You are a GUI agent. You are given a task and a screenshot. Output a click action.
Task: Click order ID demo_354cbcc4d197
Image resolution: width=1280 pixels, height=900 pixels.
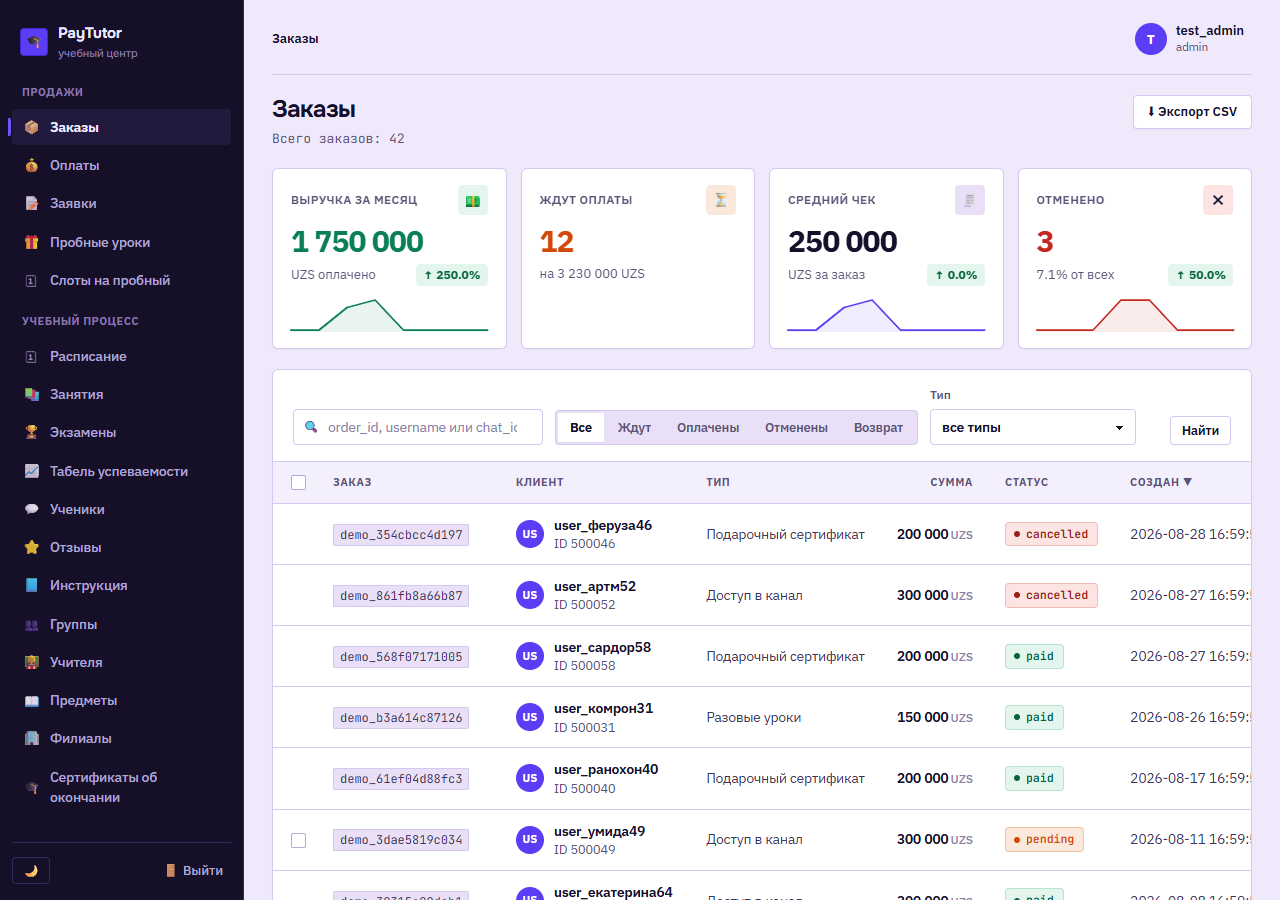pyautogui.click(x=401, y=534)
